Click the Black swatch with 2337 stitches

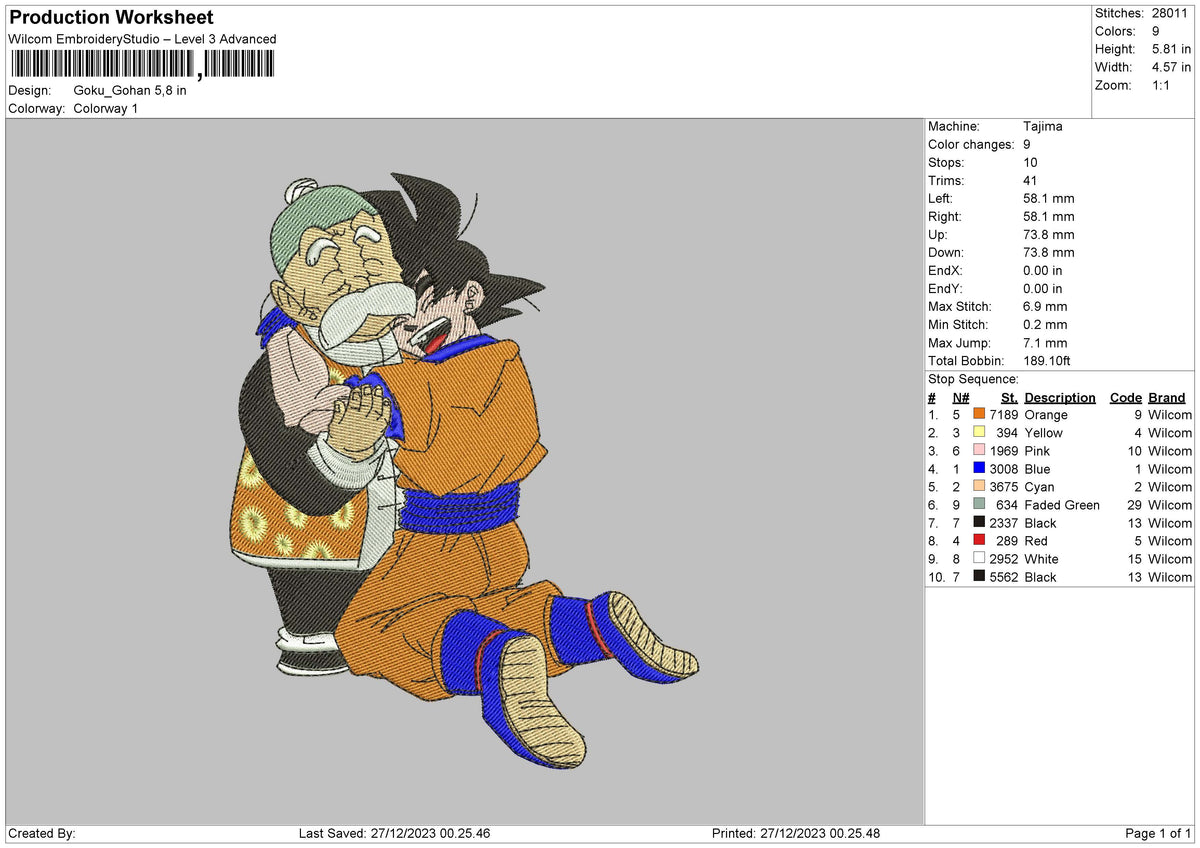click(979, 522)
